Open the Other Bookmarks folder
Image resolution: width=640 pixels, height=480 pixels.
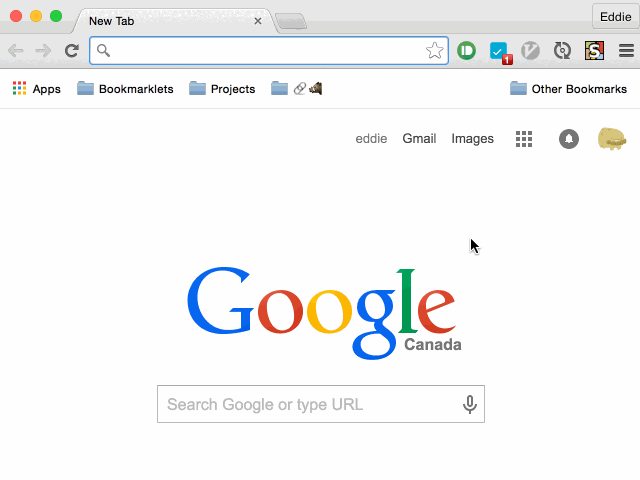tap(568, 89)
